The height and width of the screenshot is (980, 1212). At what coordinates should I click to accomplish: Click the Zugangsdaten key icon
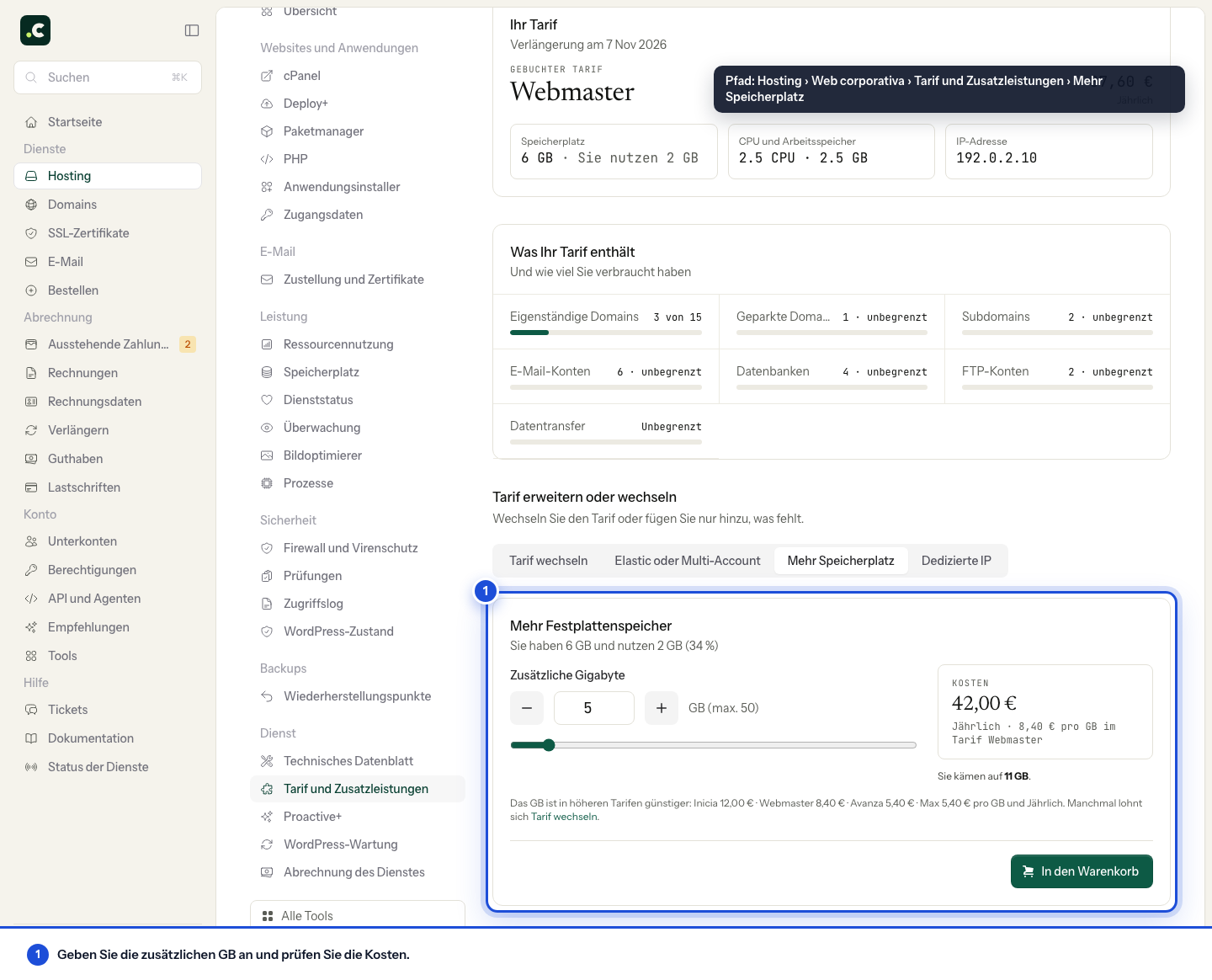267,215
